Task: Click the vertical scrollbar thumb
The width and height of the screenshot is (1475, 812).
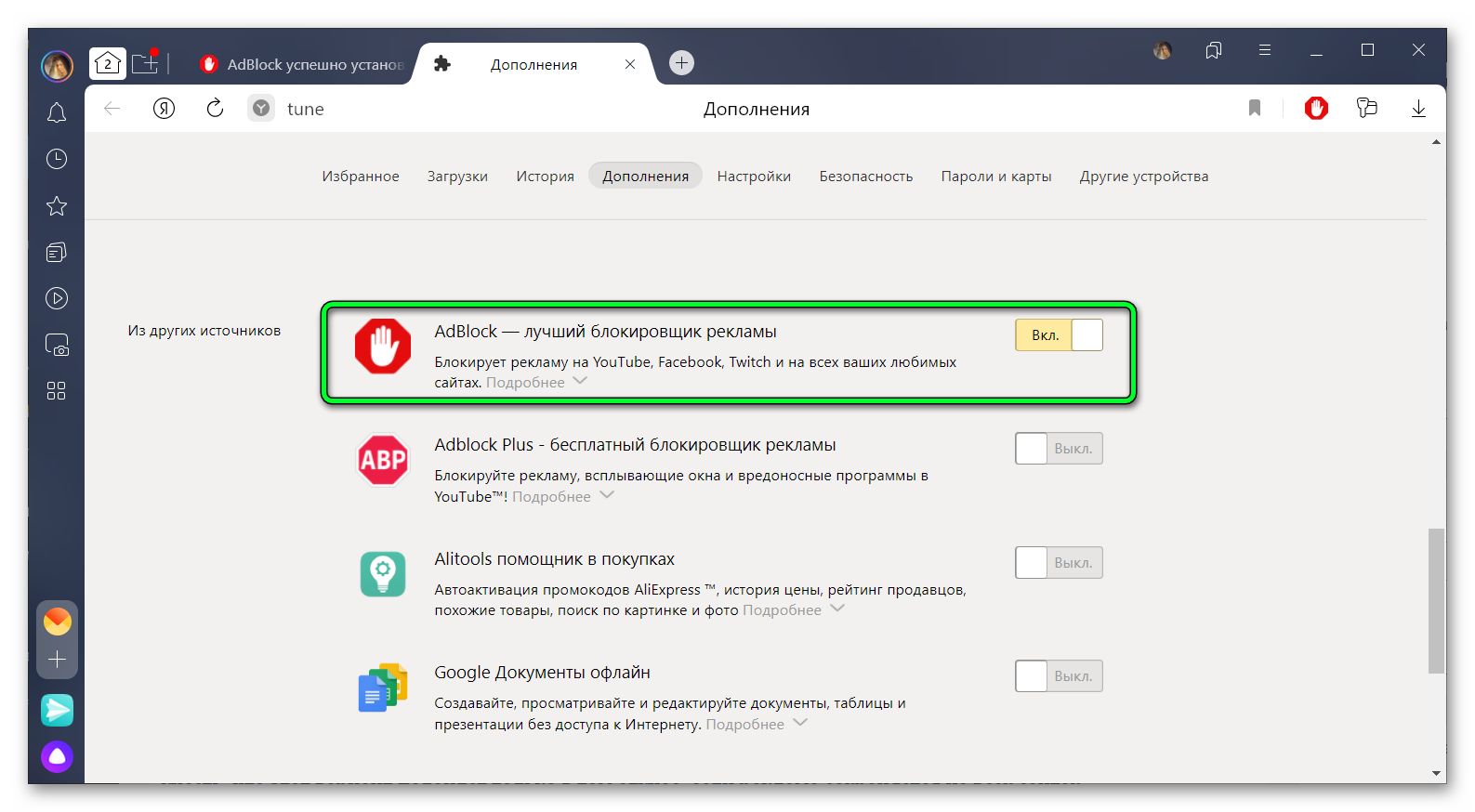Action: tap(1437, 601)
